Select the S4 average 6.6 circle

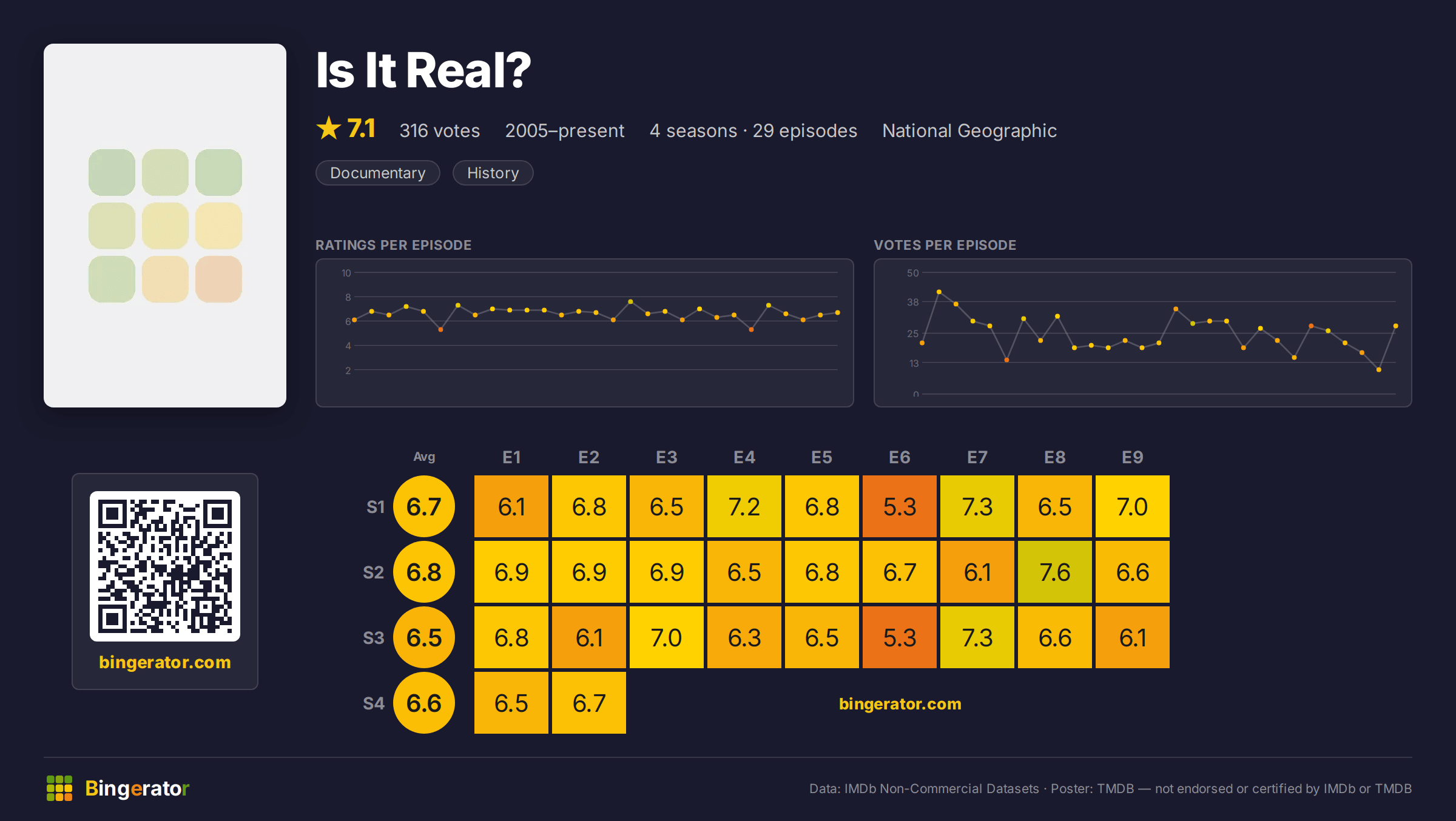423,703
